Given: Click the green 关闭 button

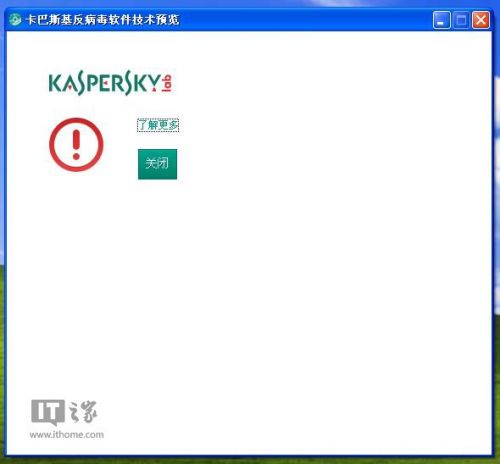Looking at the screenshot, I should (157, 164).
